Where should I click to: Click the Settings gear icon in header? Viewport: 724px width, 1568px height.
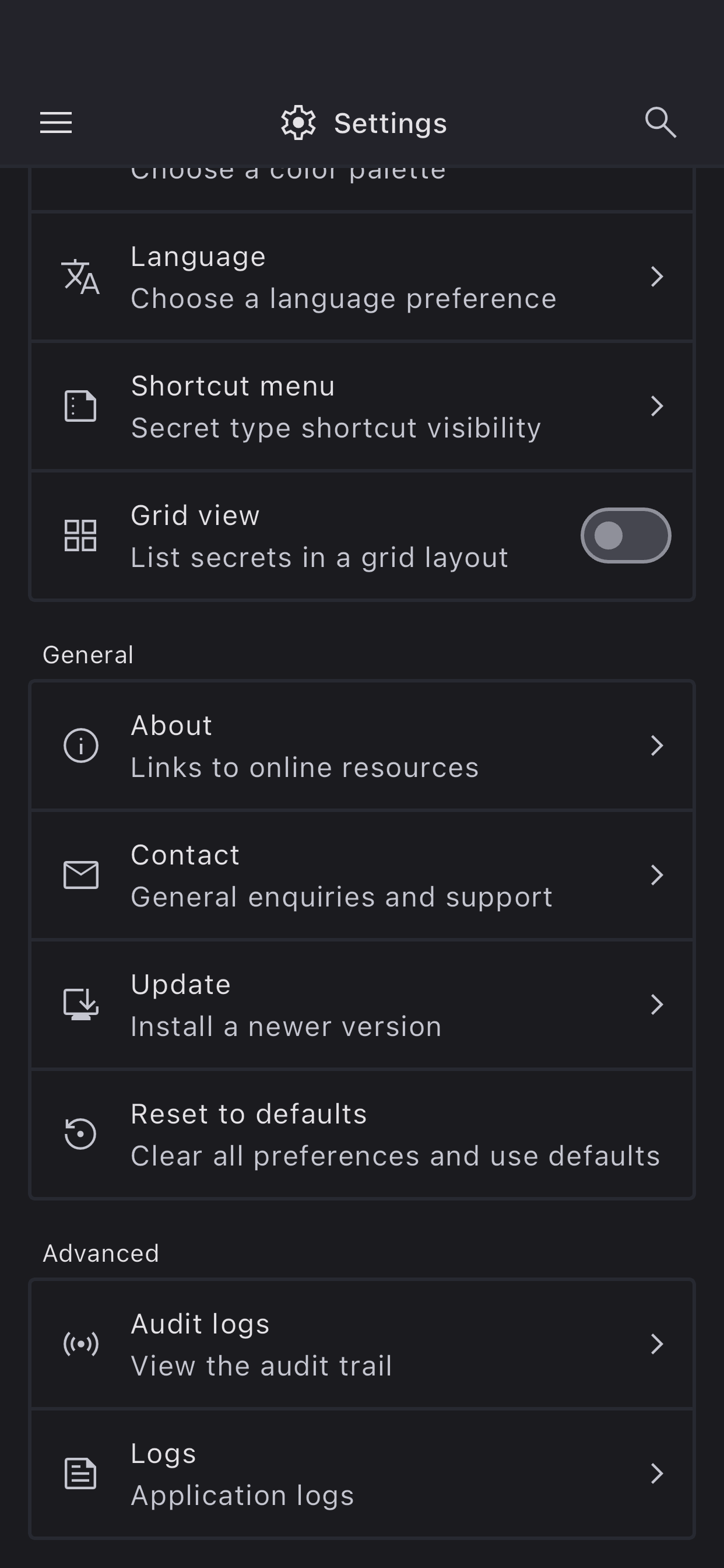pyautogui.click(x=298, y=123)
